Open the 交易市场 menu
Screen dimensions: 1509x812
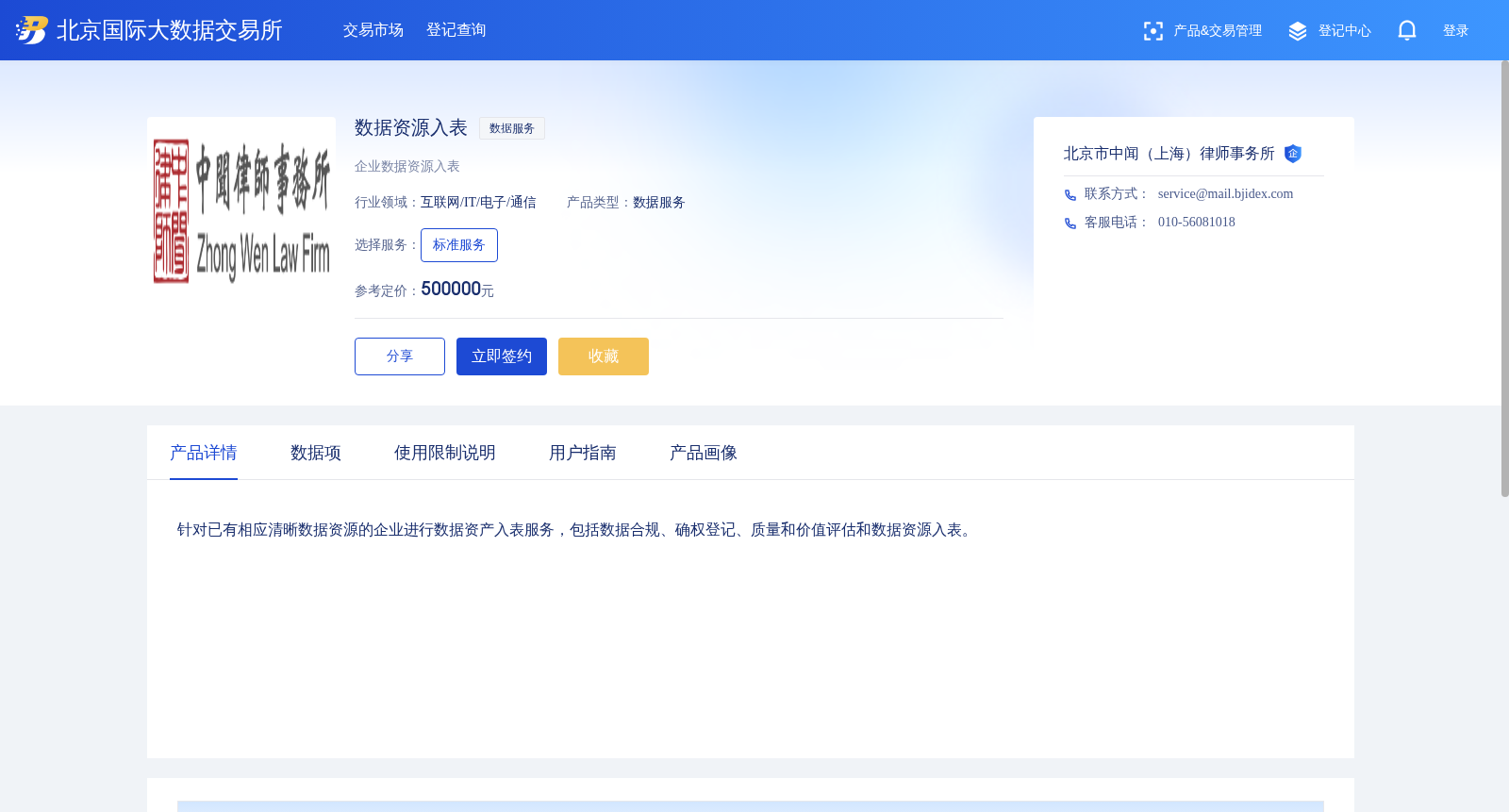click(373, 30)
